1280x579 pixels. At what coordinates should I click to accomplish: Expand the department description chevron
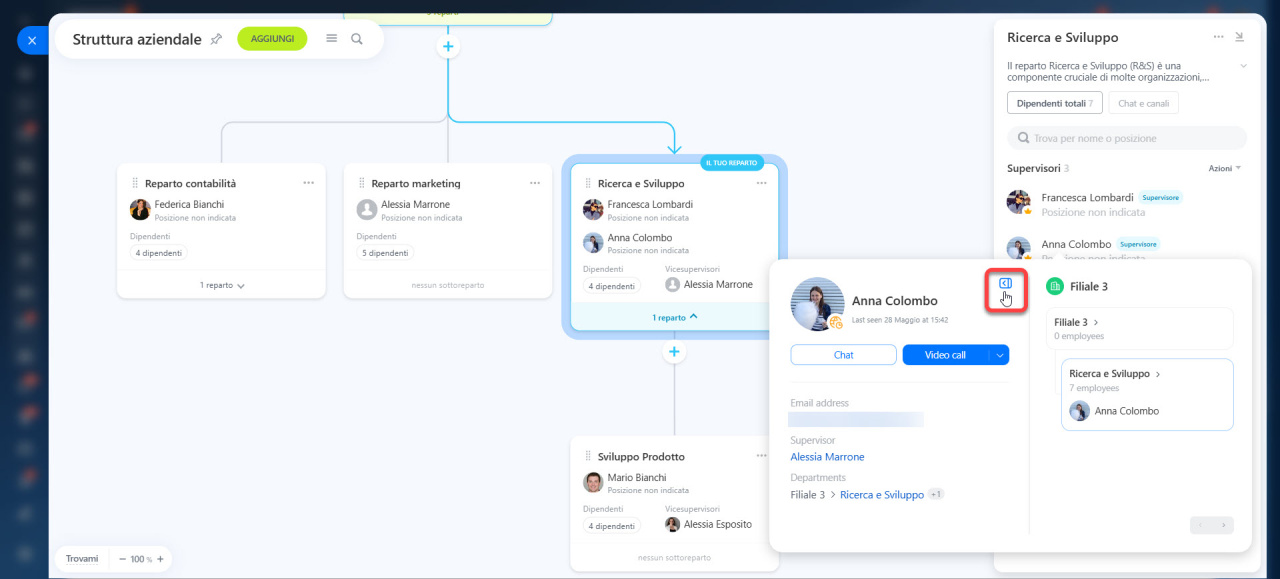coord(1243,66)
